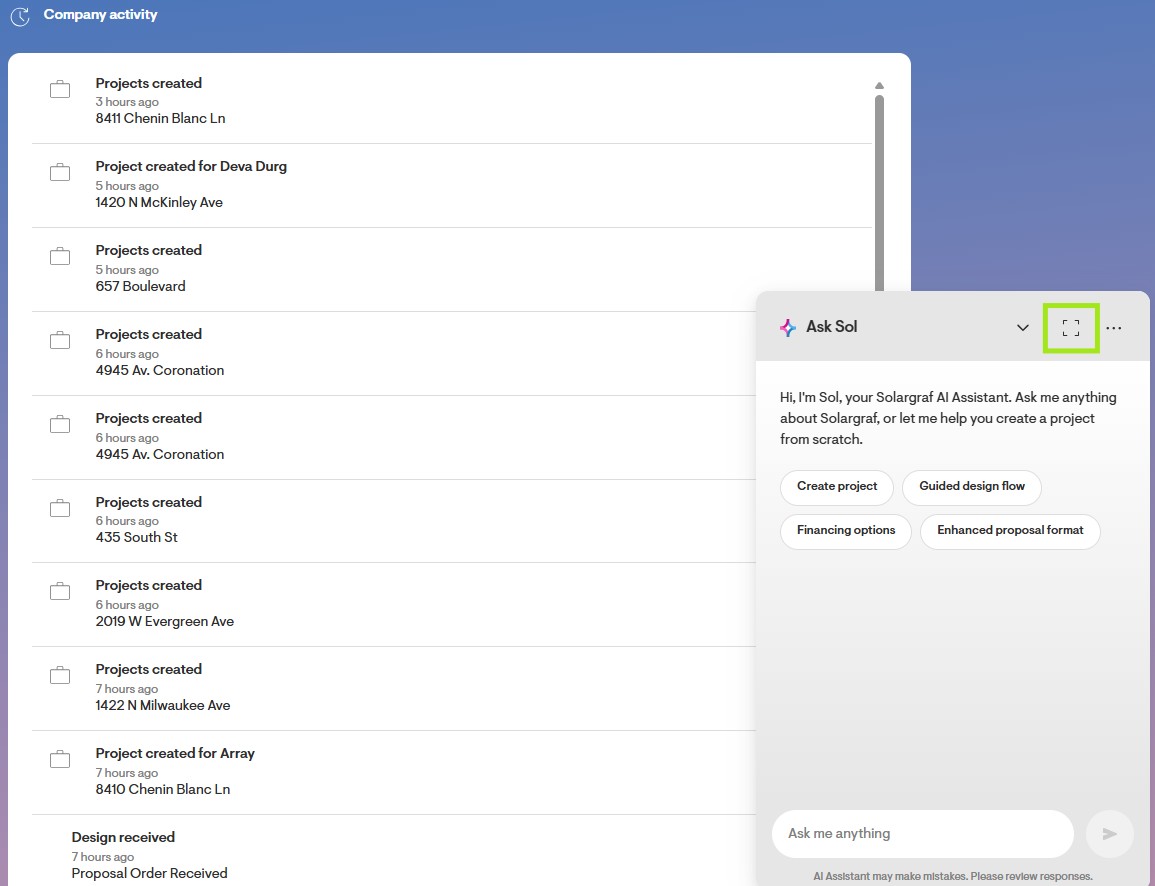Image resolution: width=1155 pixels, height=886 pixels.
Task: Select 1422 N Milwaukee Ave address
Action: 163,706
